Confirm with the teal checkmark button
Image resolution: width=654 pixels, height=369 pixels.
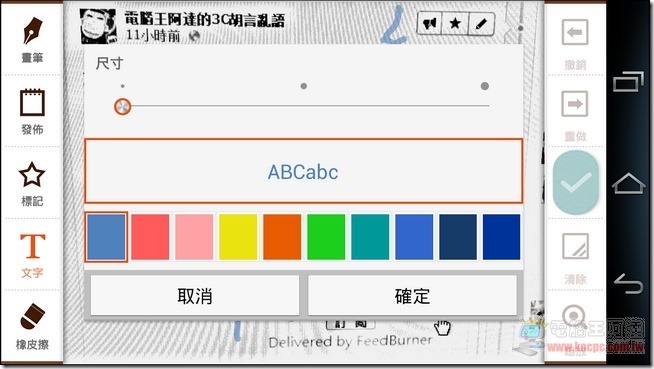(576, 183)
